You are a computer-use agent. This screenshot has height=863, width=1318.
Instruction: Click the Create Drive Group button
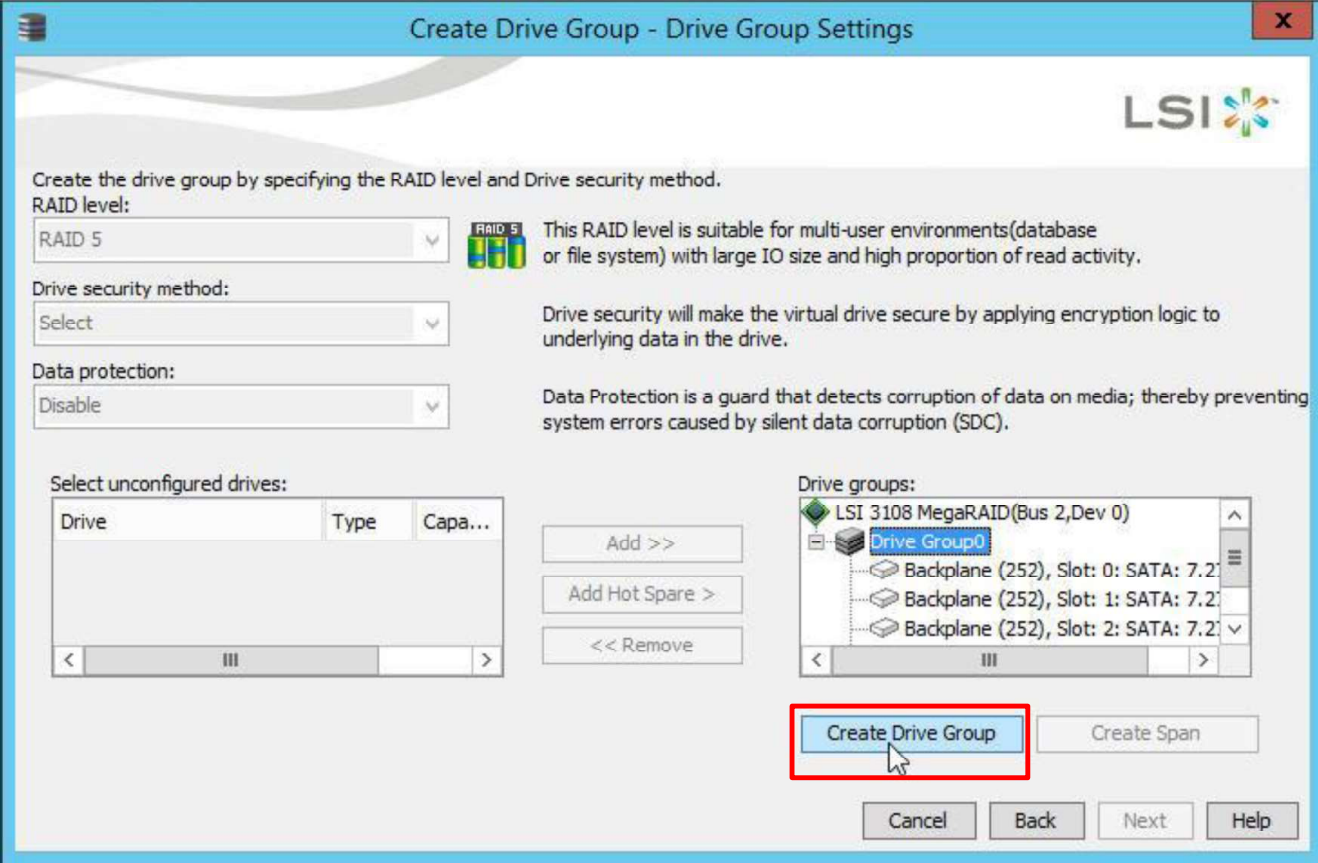910,733
